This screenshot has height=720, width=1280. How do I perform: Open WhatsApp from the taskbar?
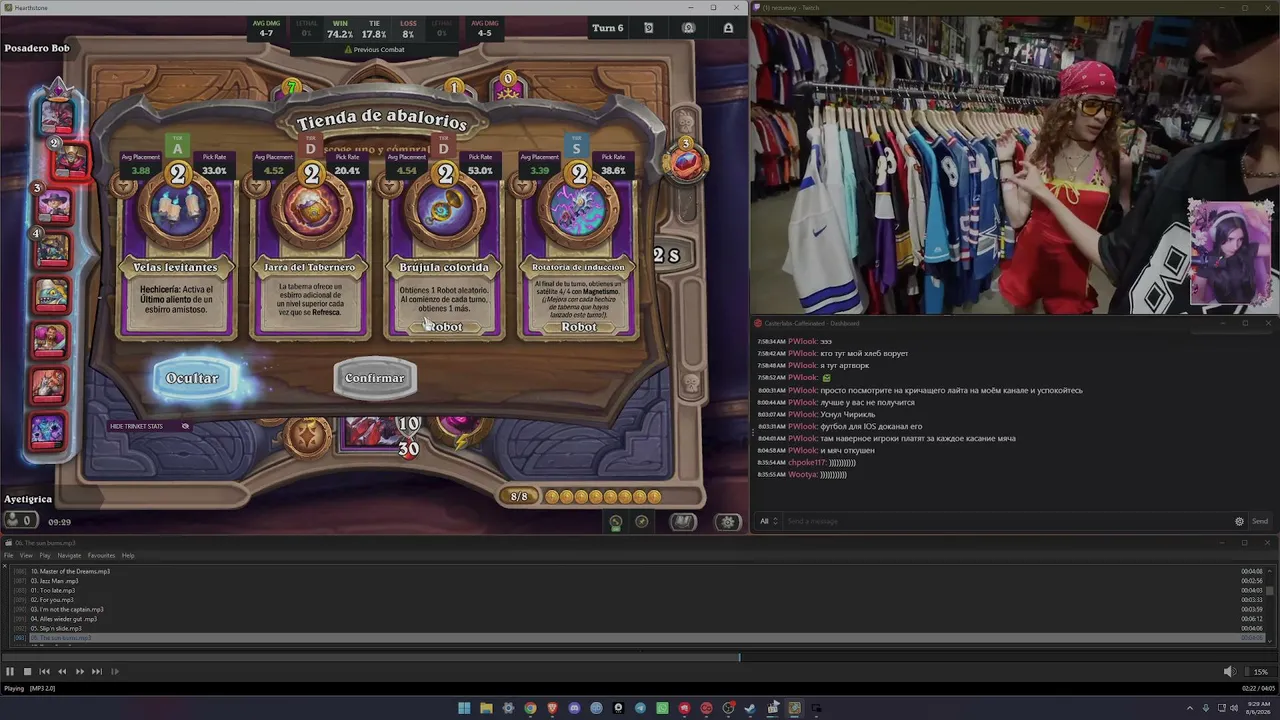[x=662, y=708]
